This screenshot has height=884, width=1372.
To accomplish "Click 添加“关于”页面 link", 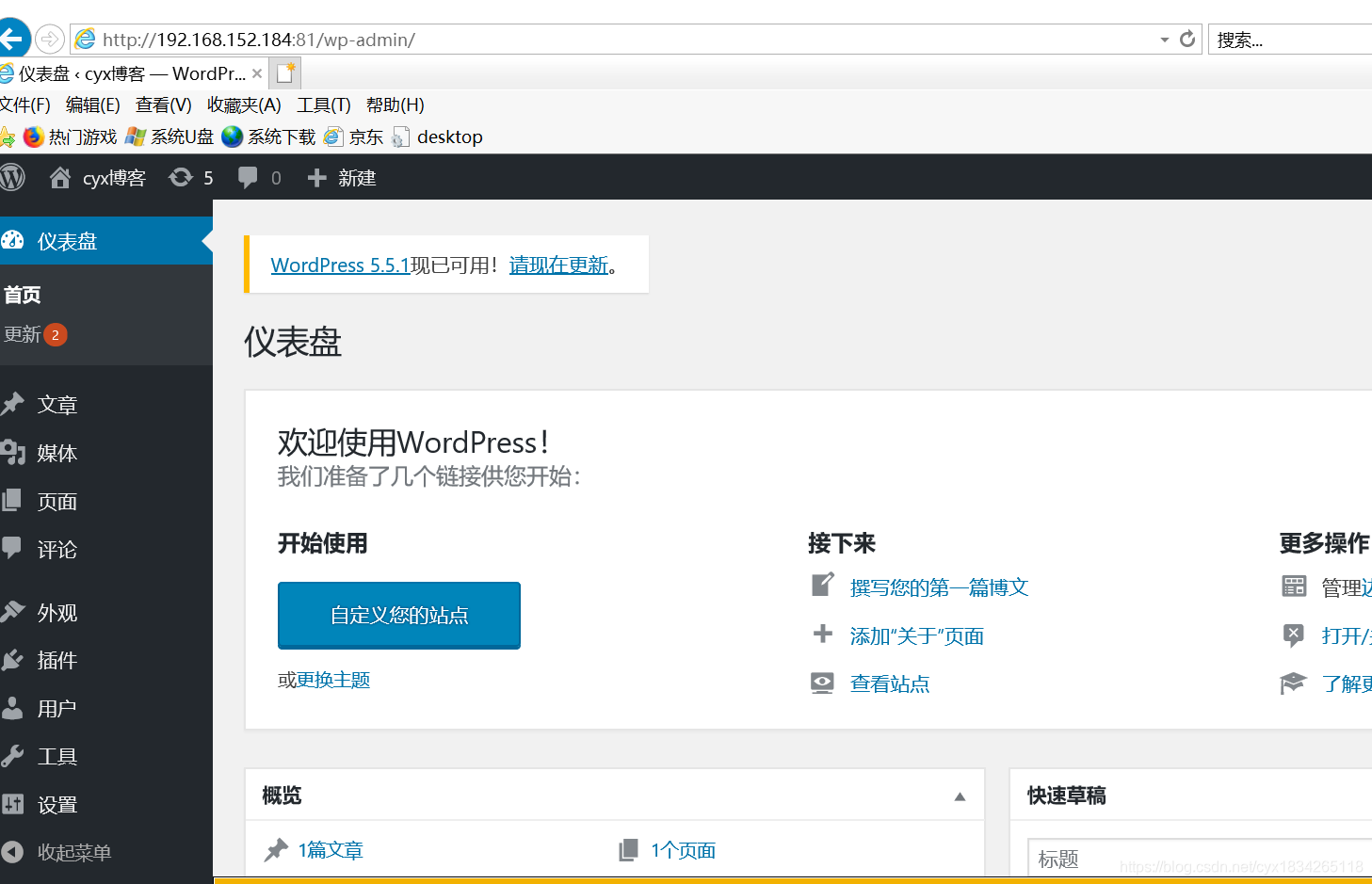I will pyautogui.click(x=916, y=636).
